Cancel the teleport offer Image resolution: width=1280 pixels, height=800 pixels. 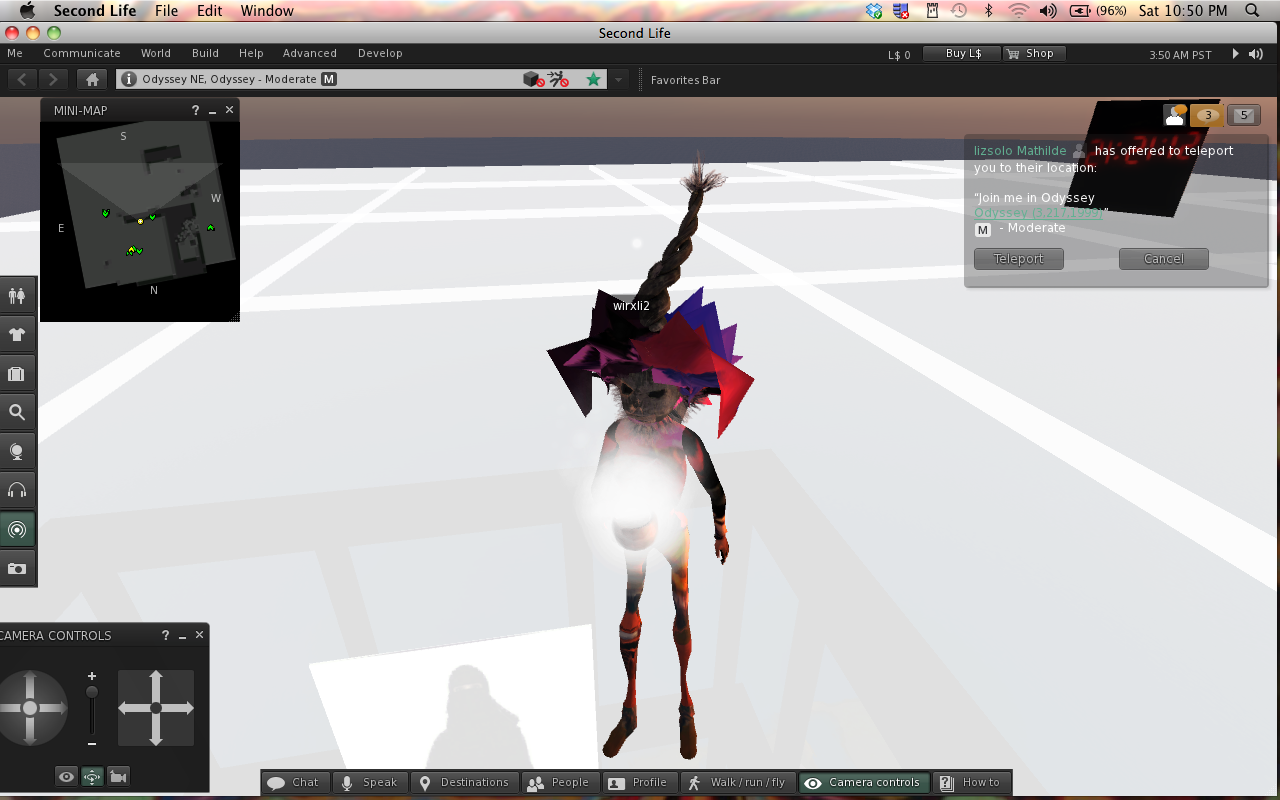(1164, 259)
